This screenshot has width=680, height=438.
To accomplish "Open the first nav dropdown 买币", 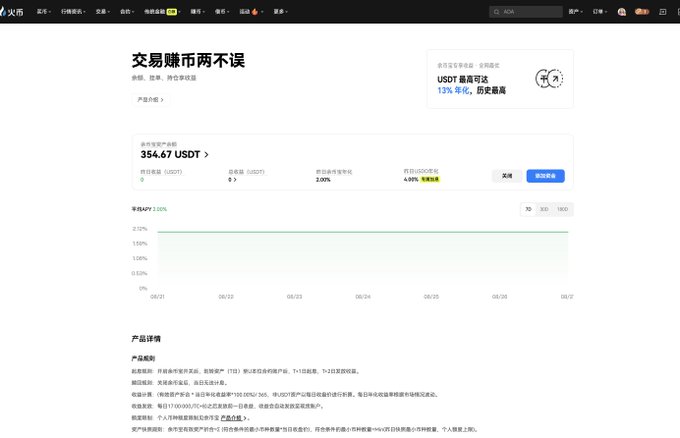I will (x=43, y=12).
